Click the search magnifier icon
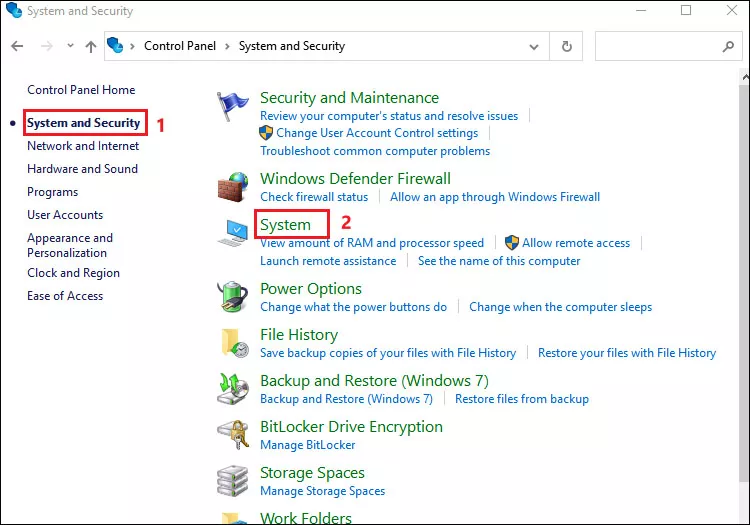 [728, 46]
